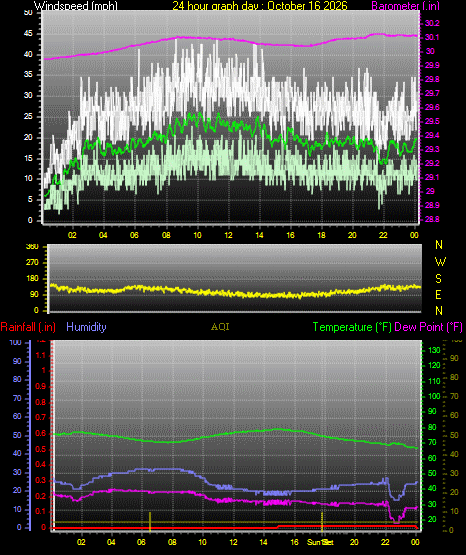466x555 pixels.
Task: Click the 30.2 barometer axis value
Action: coord(432,23)
